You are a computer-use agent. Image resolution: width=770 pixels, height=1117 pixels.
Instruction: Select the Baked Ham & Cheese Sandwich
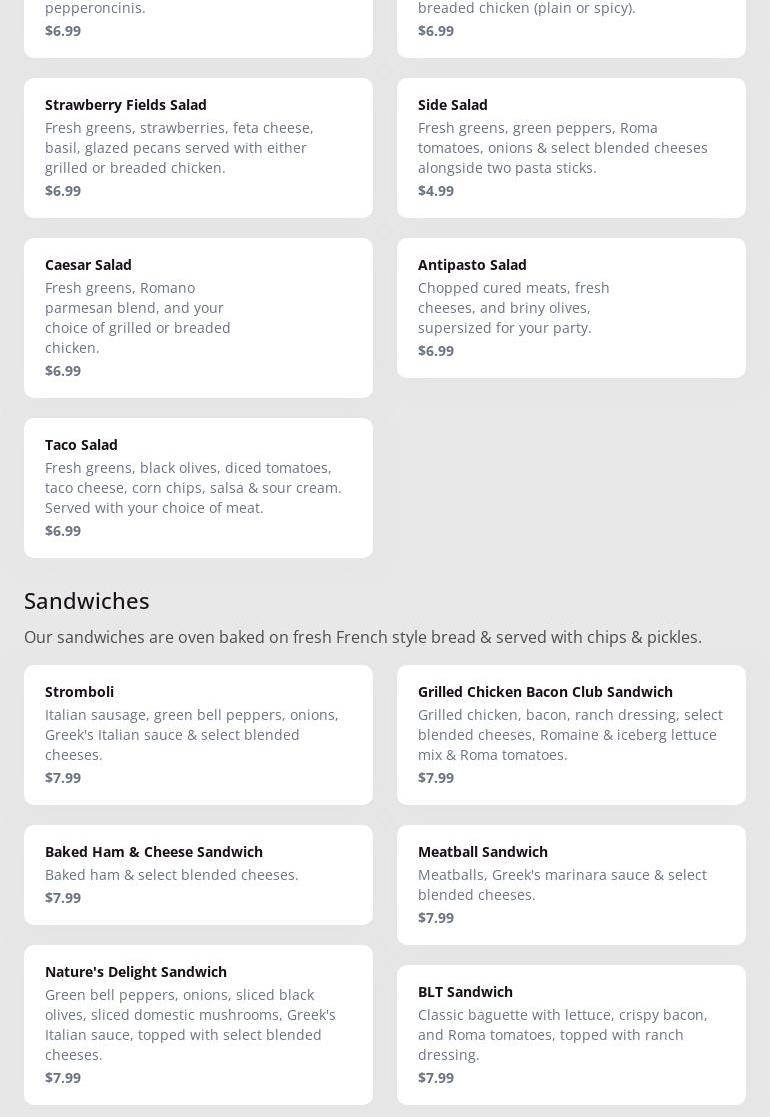[x=198, y=874]
